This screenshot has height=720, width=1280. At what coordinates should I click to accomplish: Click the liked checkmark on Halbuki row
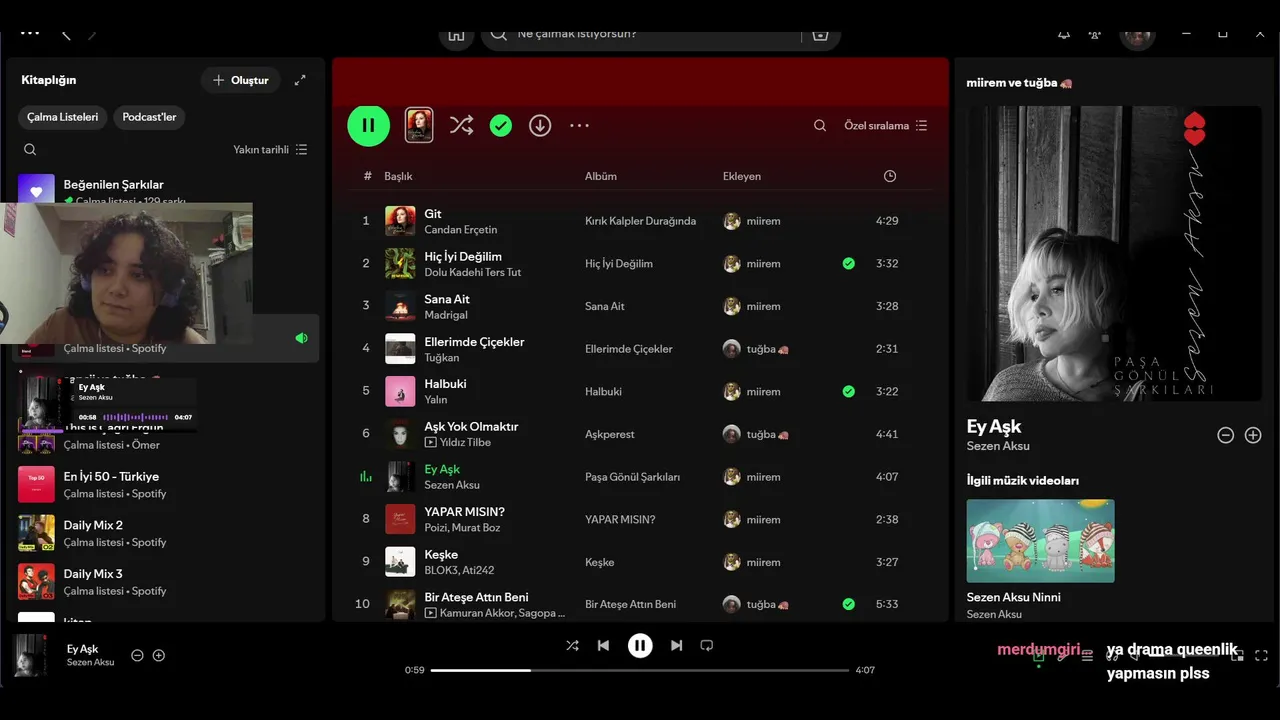(848, 392)
